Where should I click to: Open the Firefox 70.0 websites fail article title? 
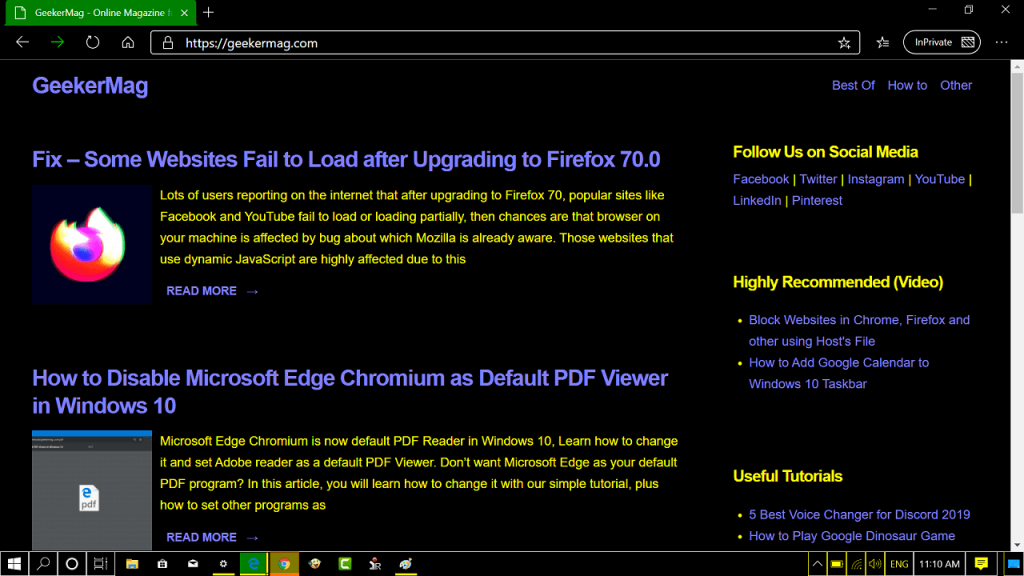click(x=346, y=159)
